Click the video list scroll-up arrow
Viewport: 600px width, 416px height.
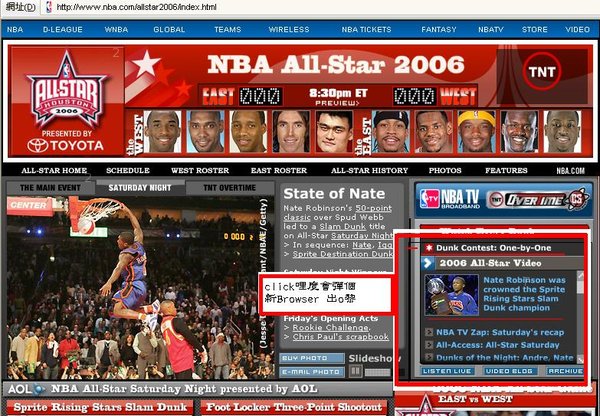pyautogui.click(x=581, y=274)
